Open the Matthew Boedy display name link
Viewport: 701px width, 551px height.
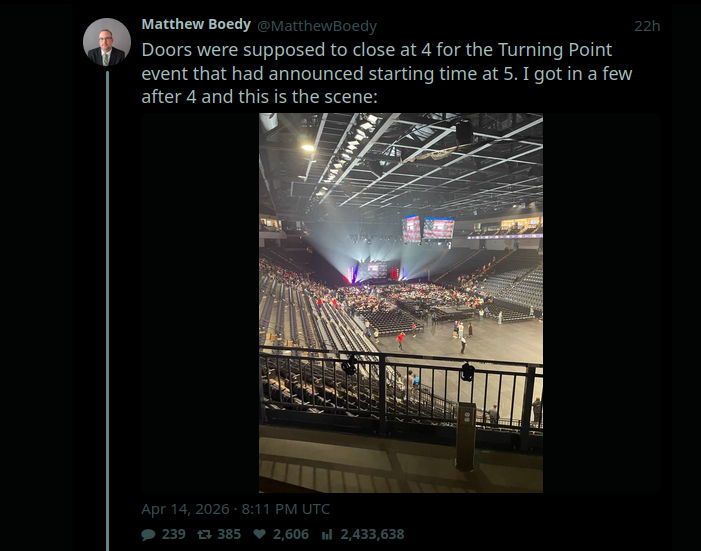click(196, 24)
